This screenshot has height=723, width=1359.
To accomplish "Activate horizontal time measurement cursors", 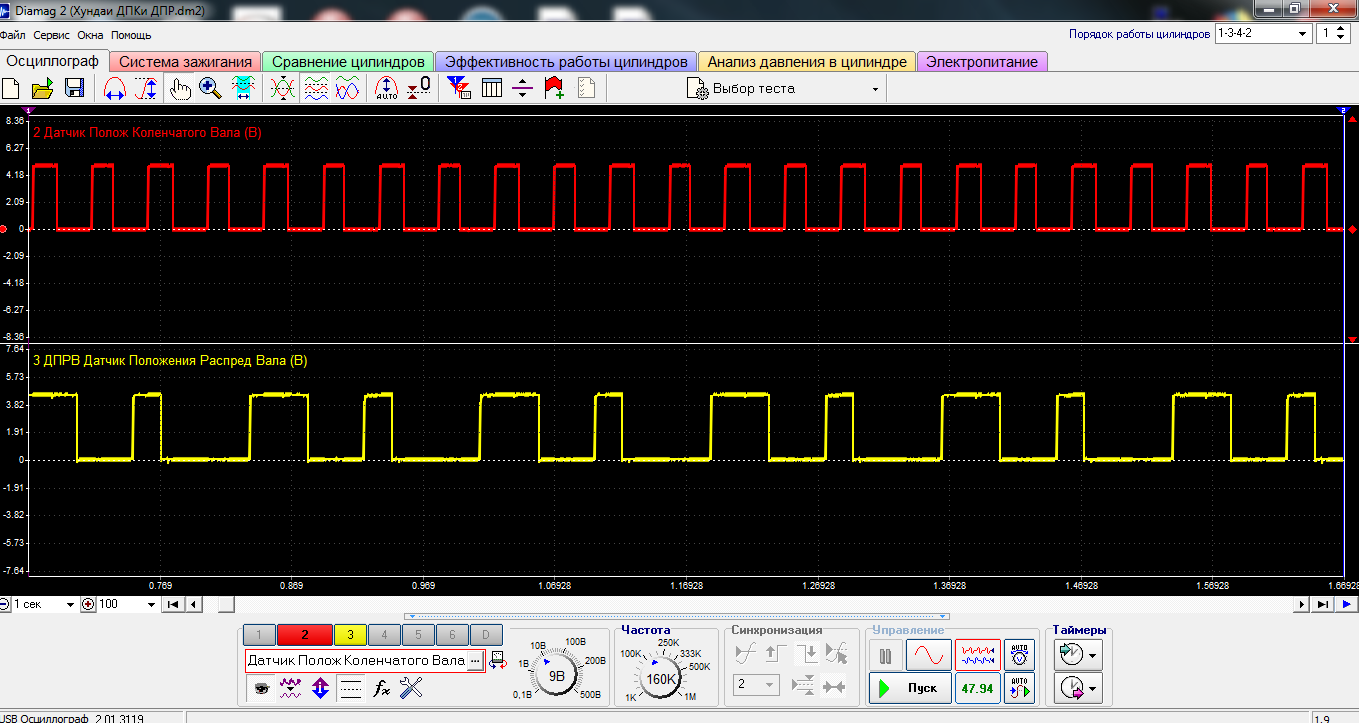I will (115, 88).
